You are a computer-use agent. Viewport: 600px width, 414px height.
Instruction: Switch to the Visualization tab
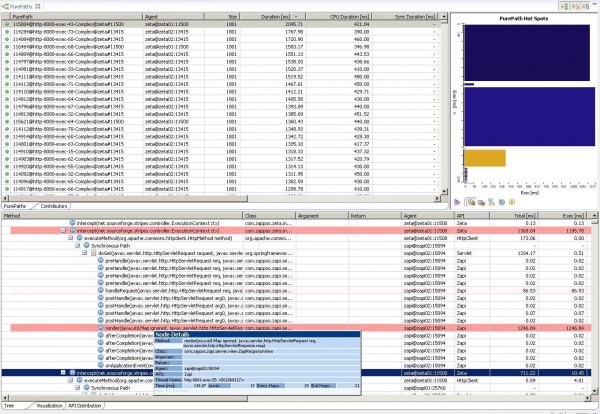49,406
